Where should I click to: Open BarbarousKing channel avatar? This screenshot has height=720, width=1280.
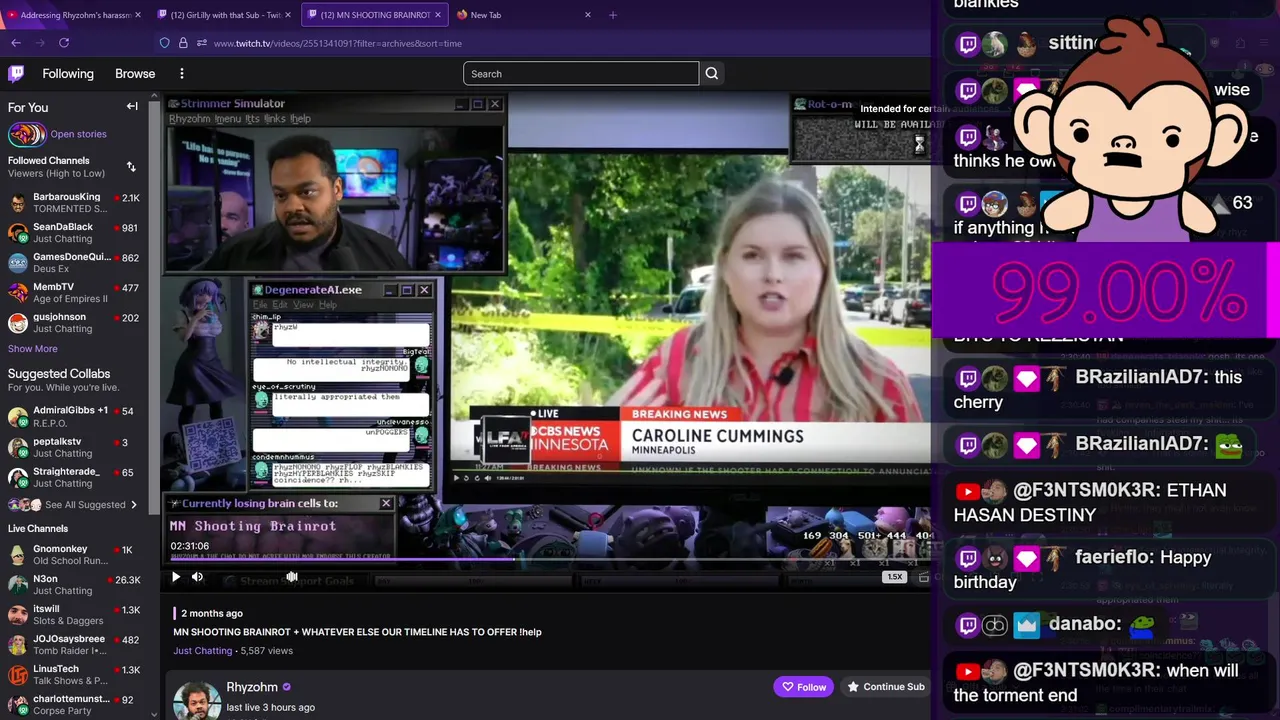[x=17, y=203]
